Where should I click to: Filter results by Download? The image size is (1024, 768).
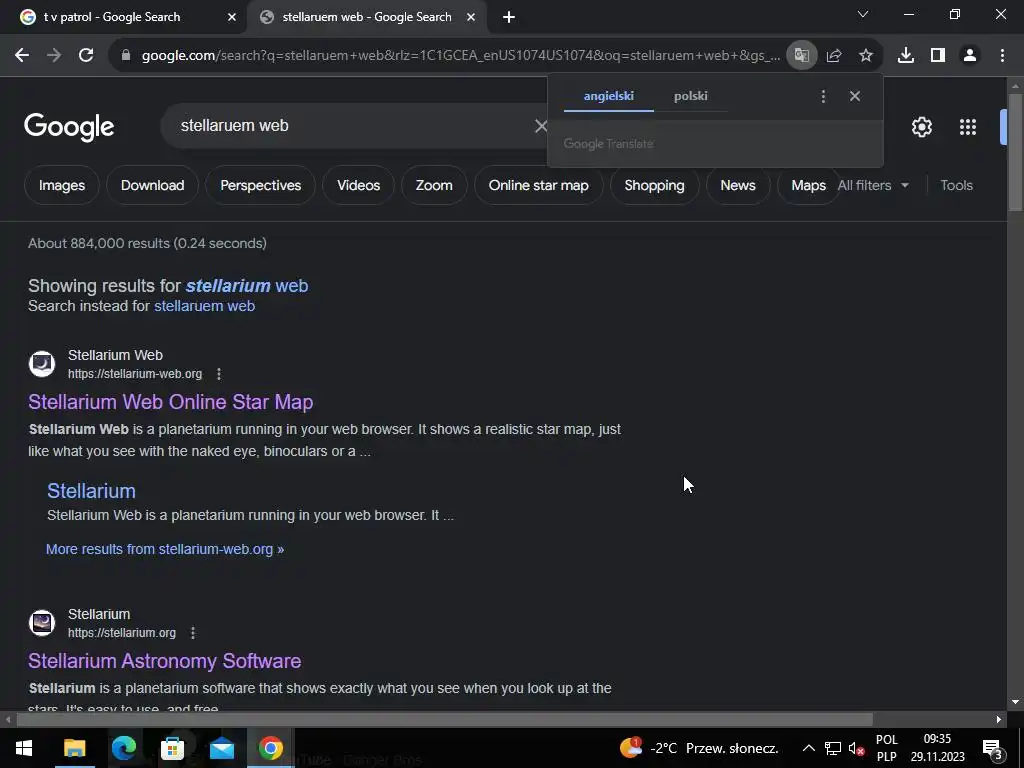pyautogui.click(x=152, y=185)
